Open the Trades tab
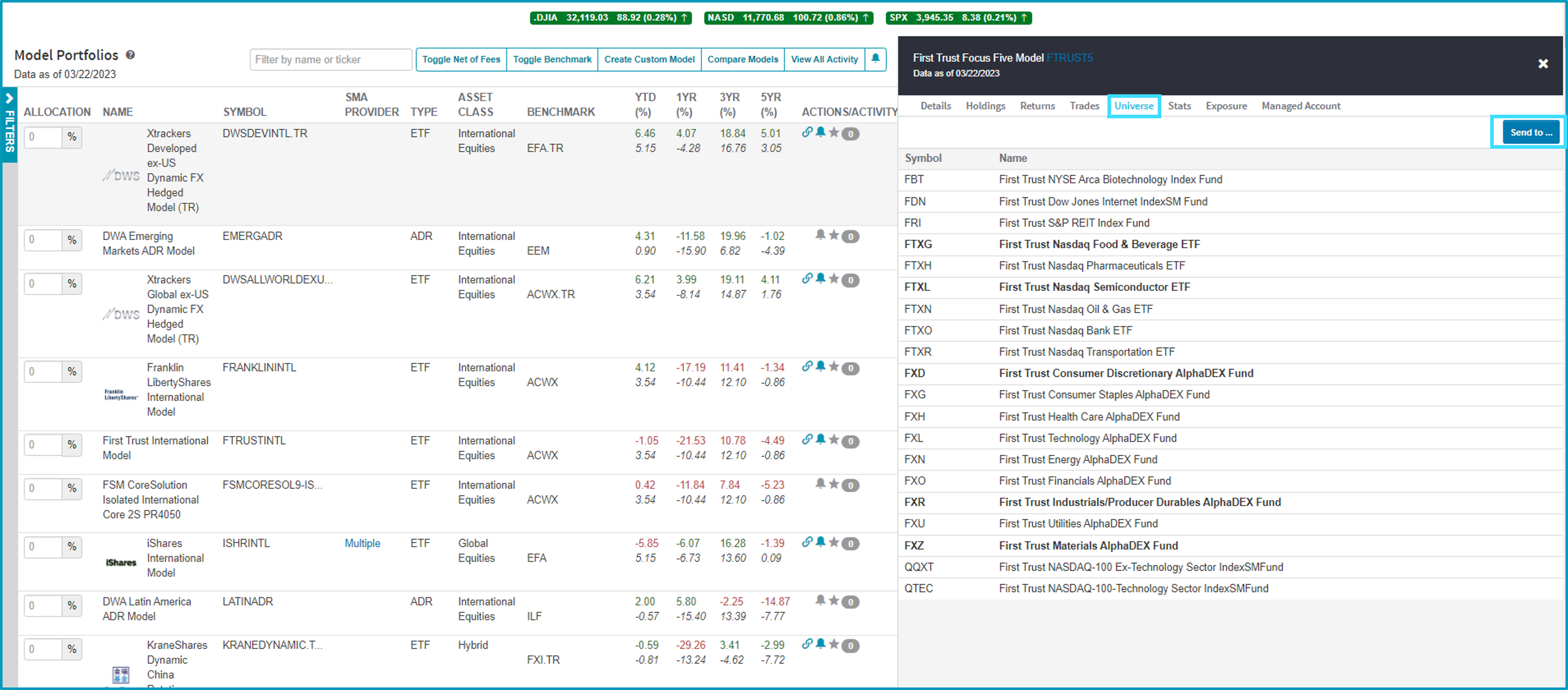 (1084, 106)
